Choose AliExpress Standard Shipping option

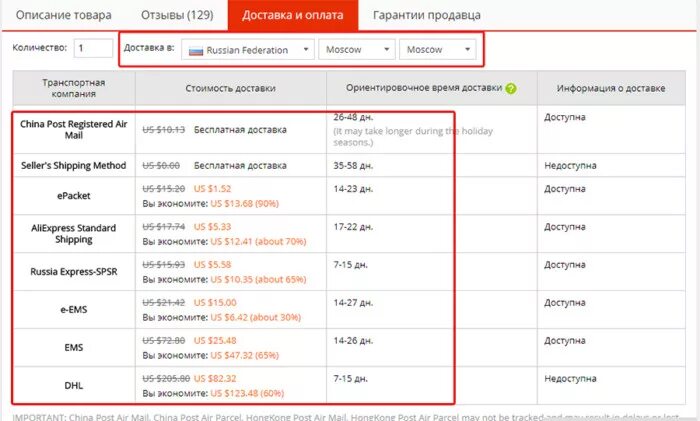point(74,233)
